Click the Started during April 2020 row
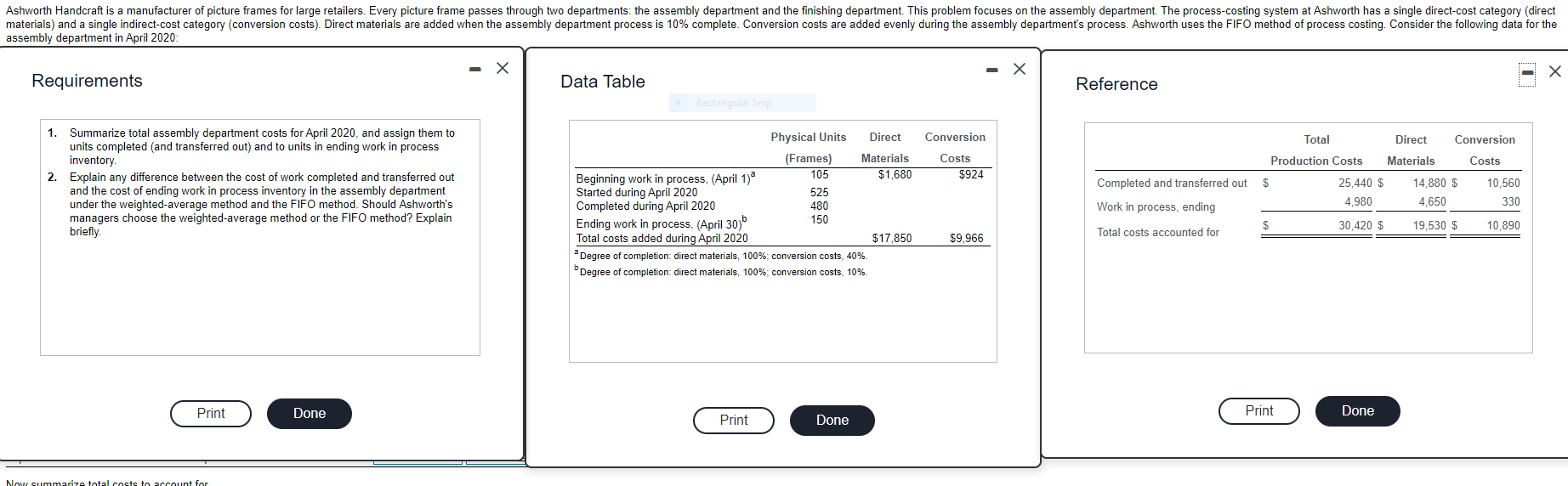Screen dimensions: 1568x486 click(x=637, y=192)
